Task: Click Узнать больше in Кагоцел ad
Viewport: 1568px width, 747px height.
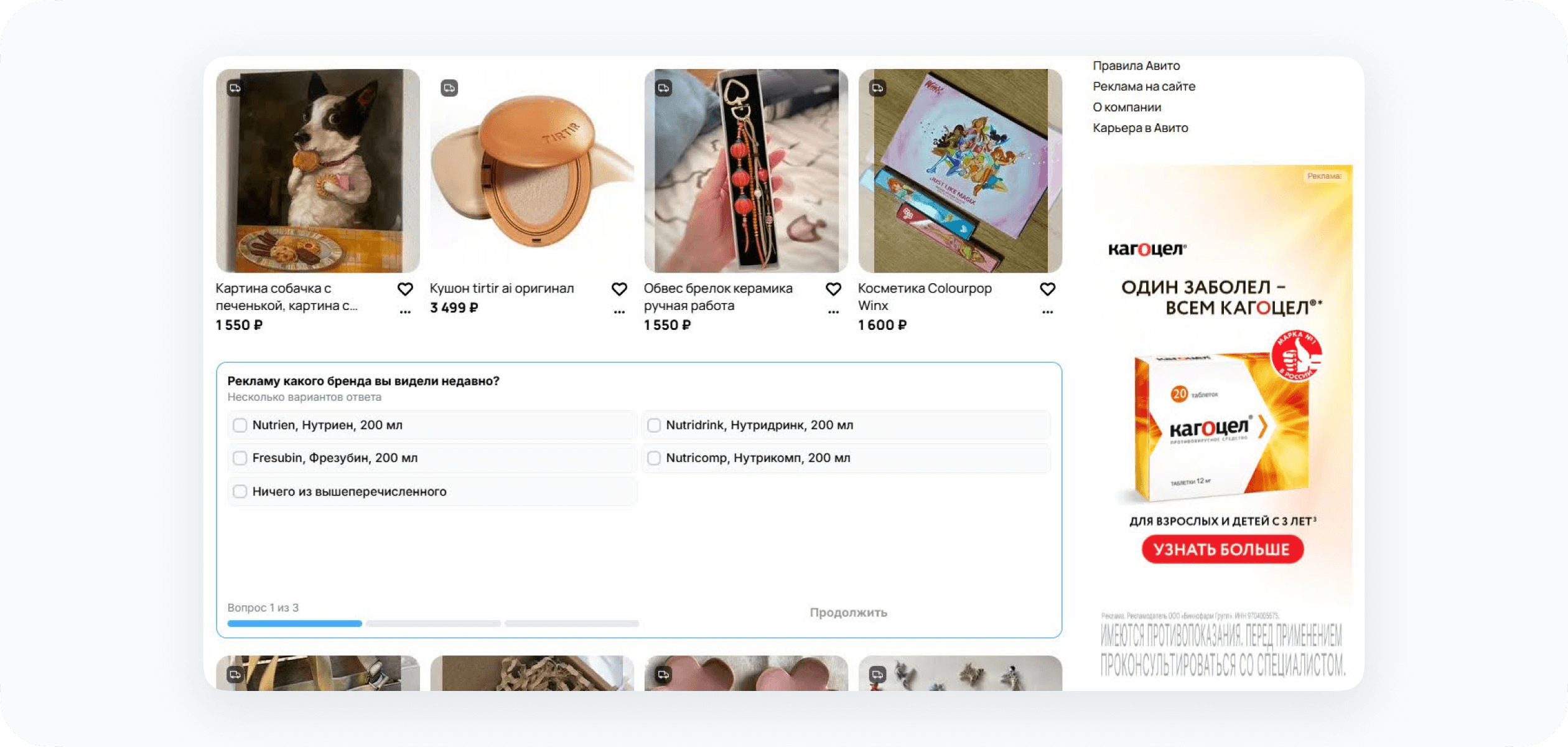Action: [x=1222, y=549]
